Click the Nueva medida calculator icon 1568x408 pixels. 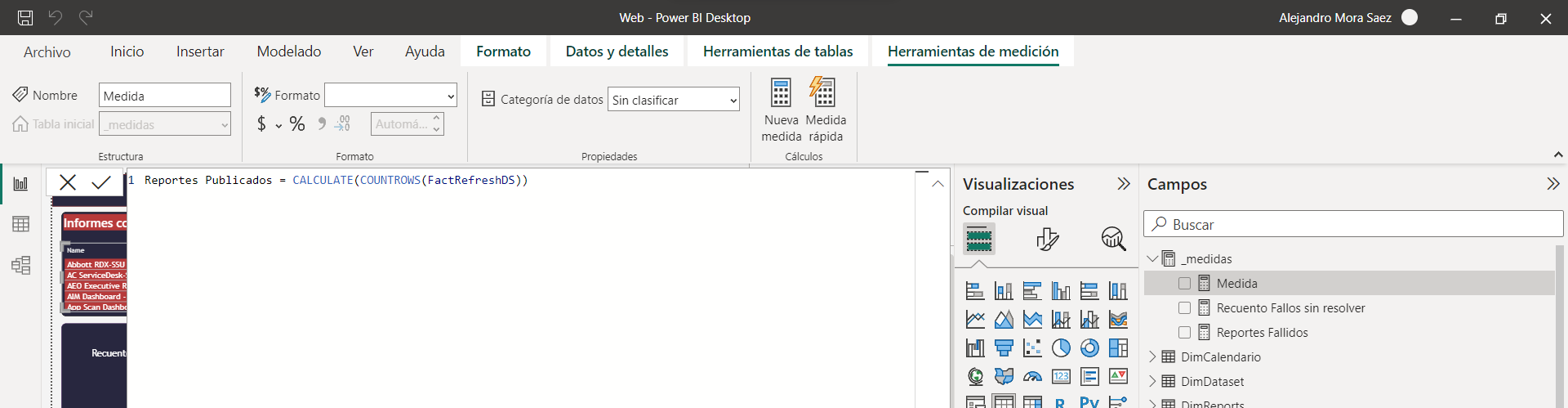781,93
